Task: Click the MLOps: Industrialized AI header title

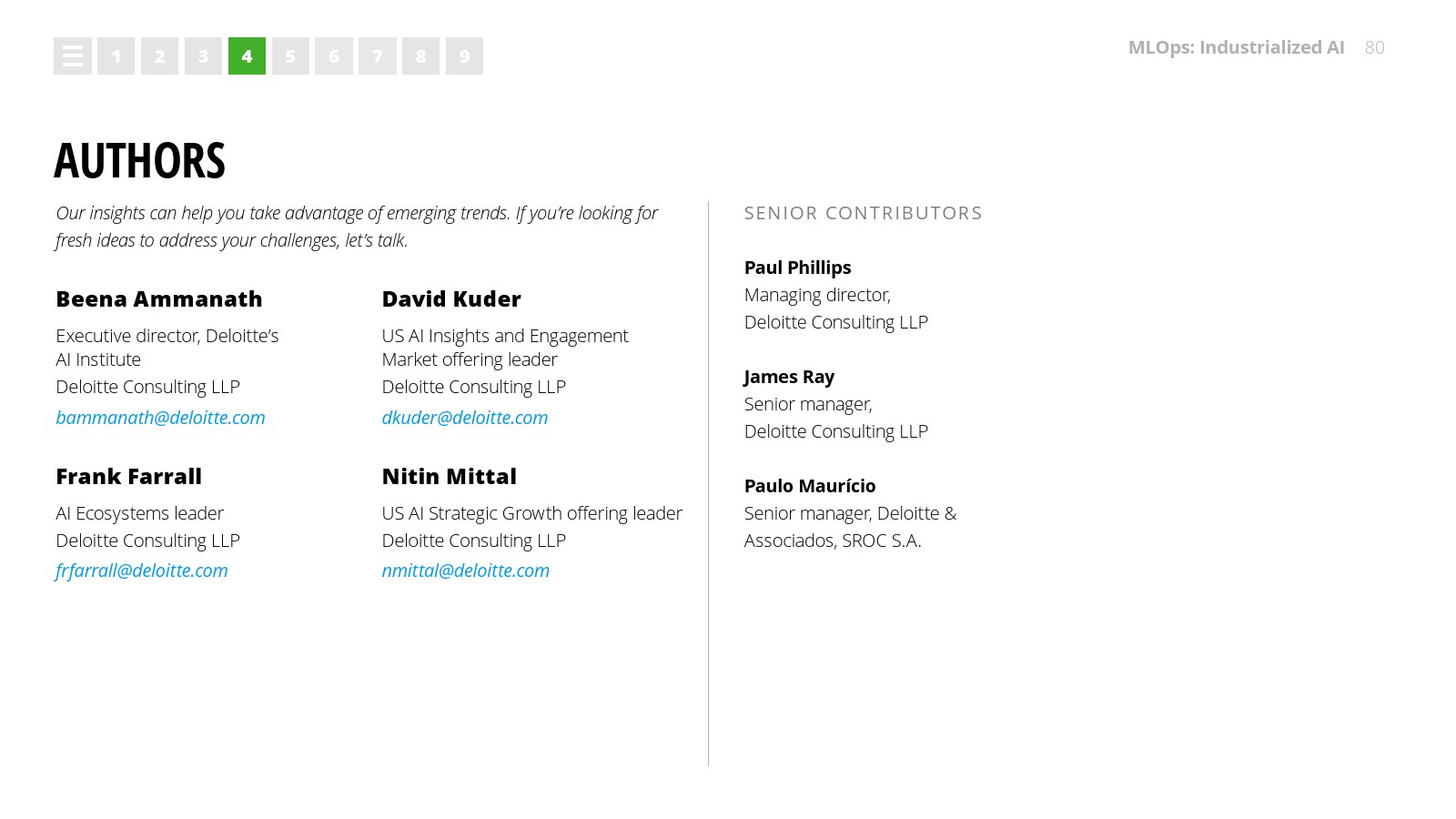Action: point(1236,47)
